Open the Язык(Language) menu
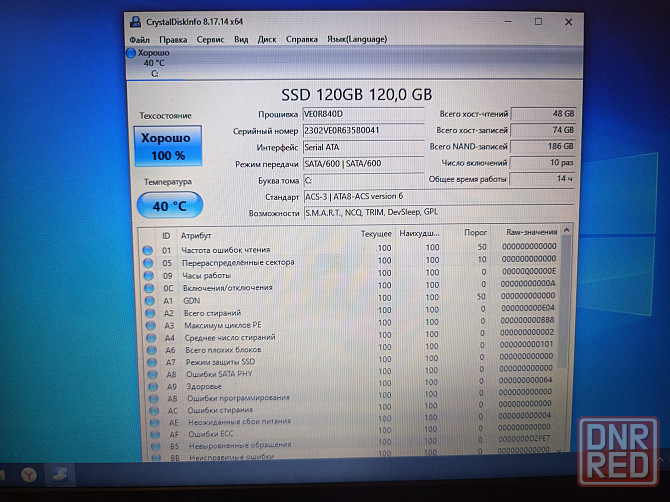This screenshot has width=670, height=502. pos(357,39)
